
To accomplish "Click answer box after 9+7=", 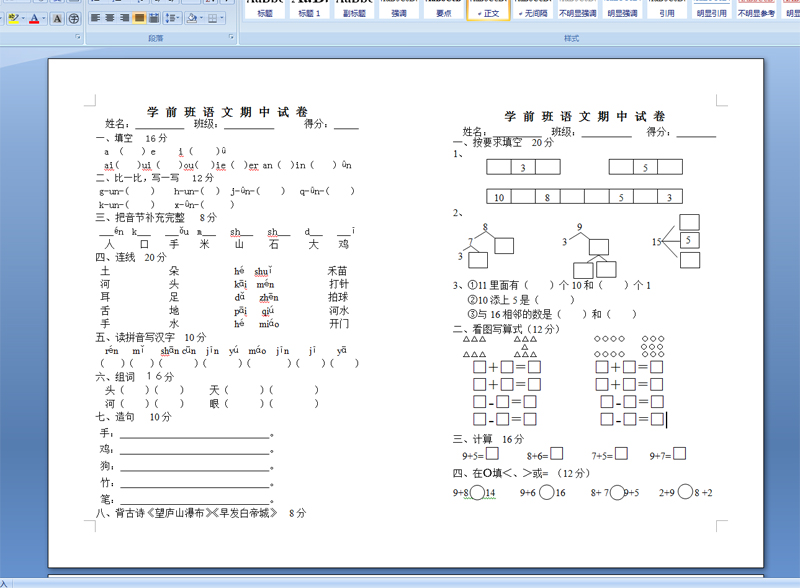I will pyautogui.click(x=679, y=454).
